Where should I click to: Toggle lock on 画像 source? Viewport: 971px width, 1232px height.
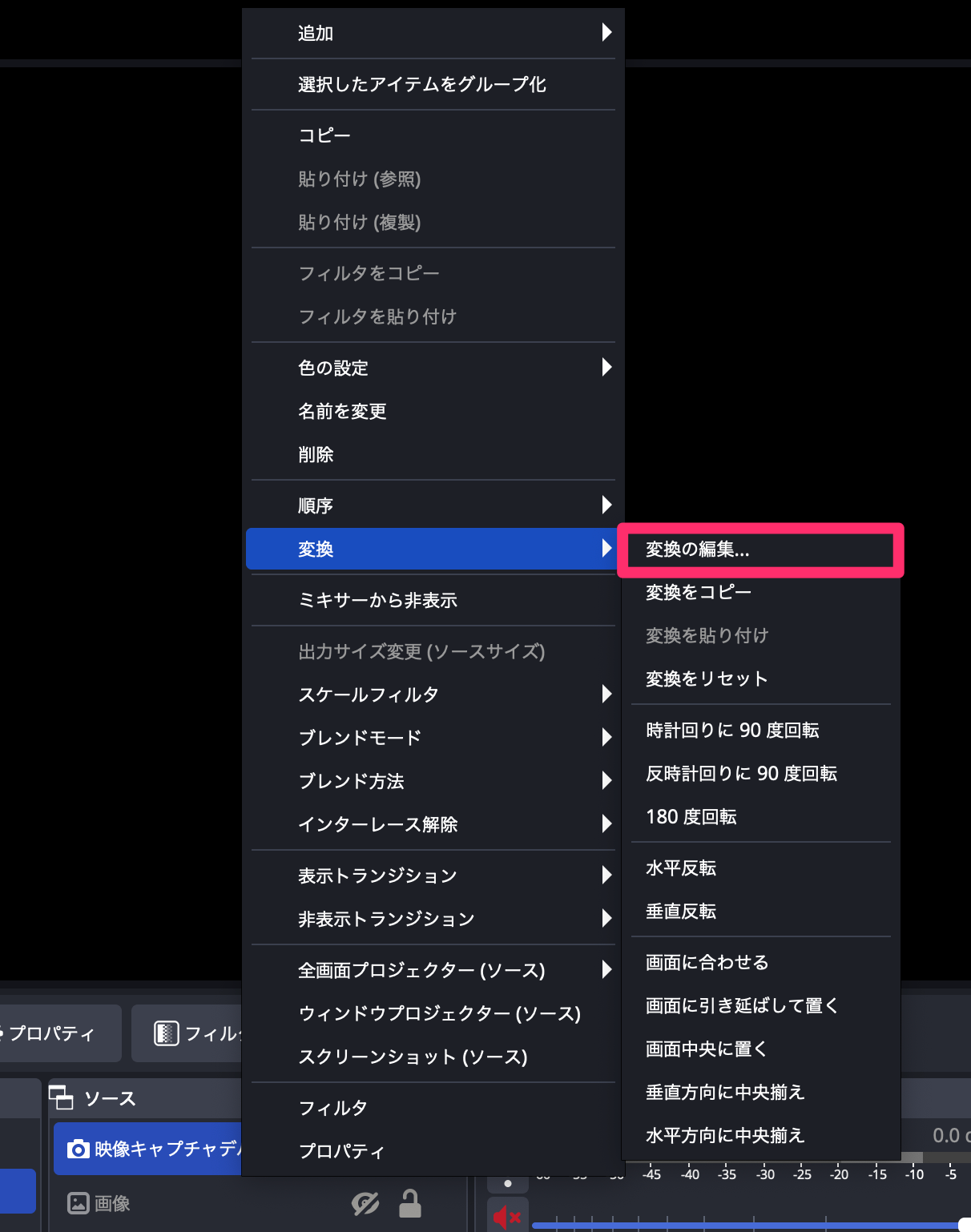click(x=410, y=1203)
